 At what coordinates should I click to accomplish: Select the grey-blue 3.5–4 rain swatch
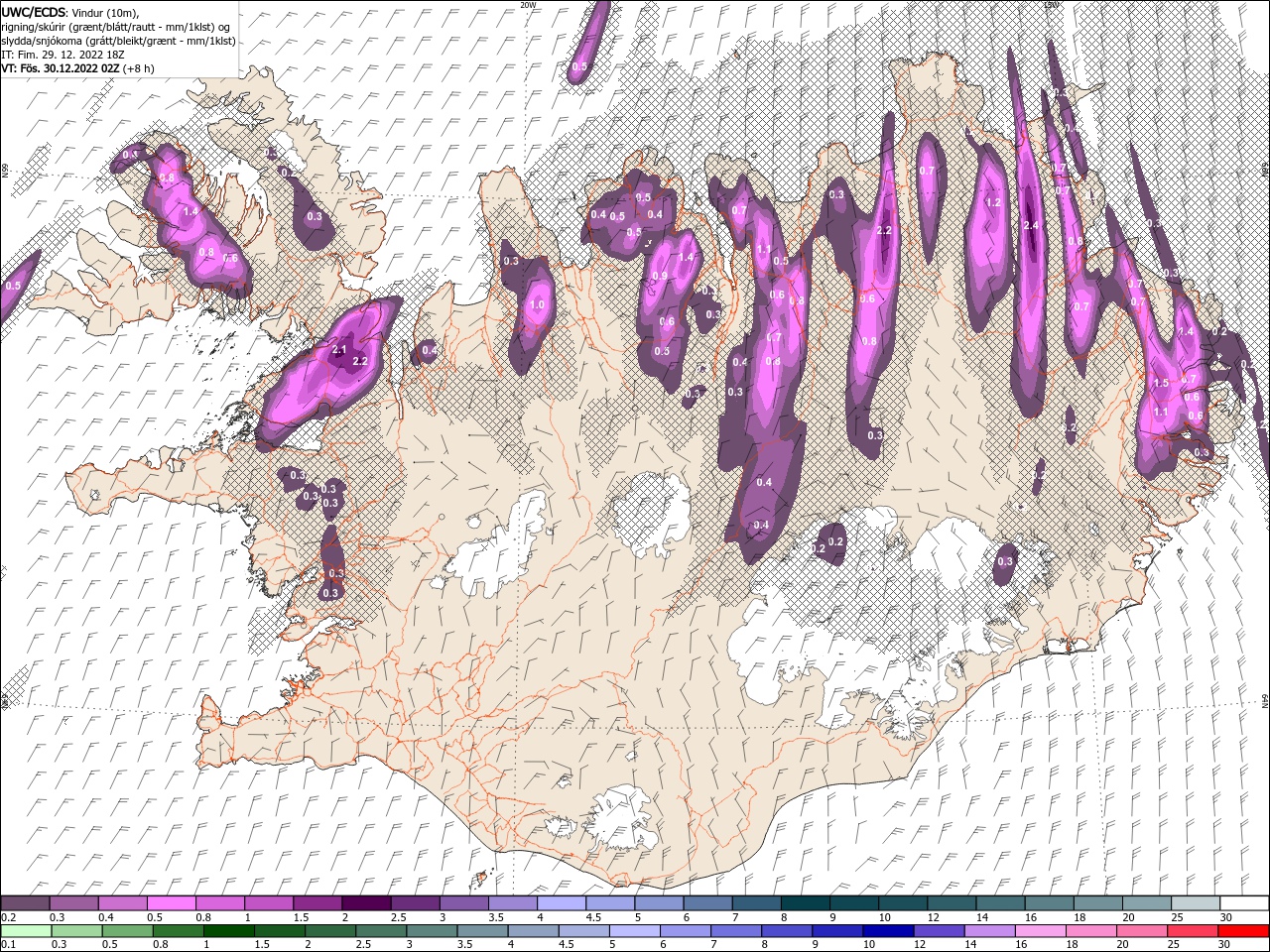[481, 931]
